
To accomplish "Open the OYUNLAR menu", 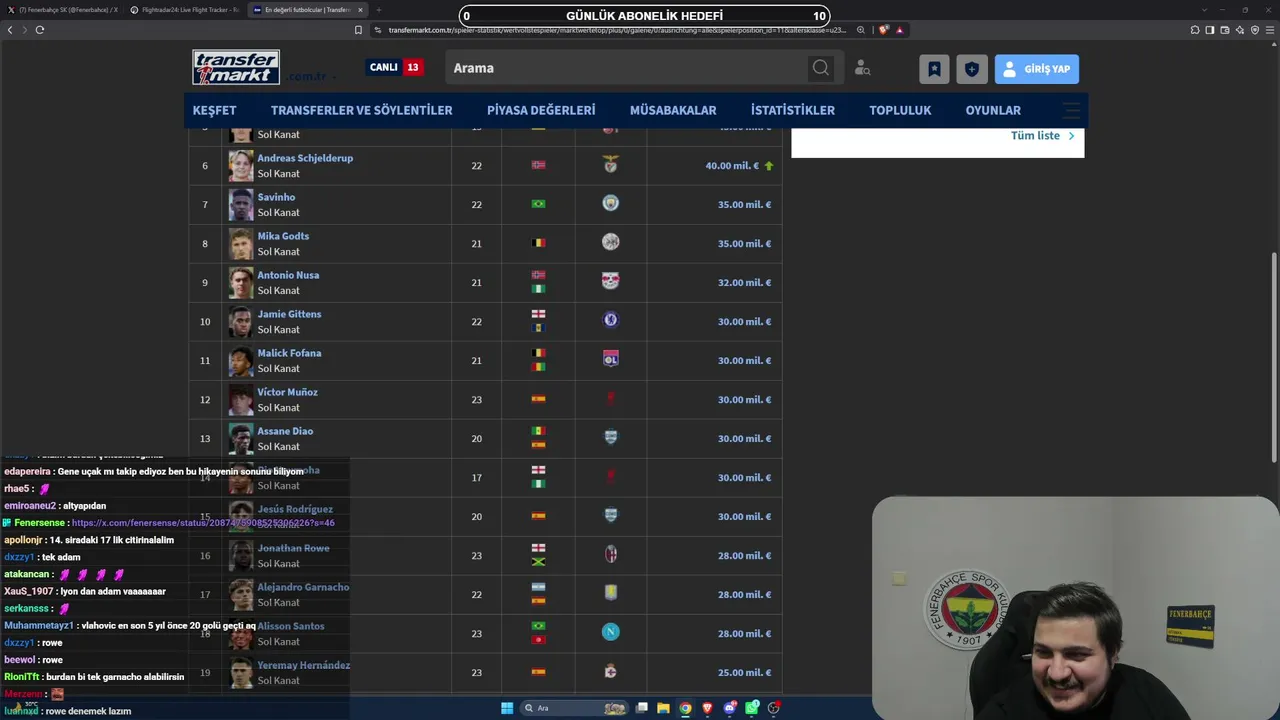I will [x=993, y=110].
